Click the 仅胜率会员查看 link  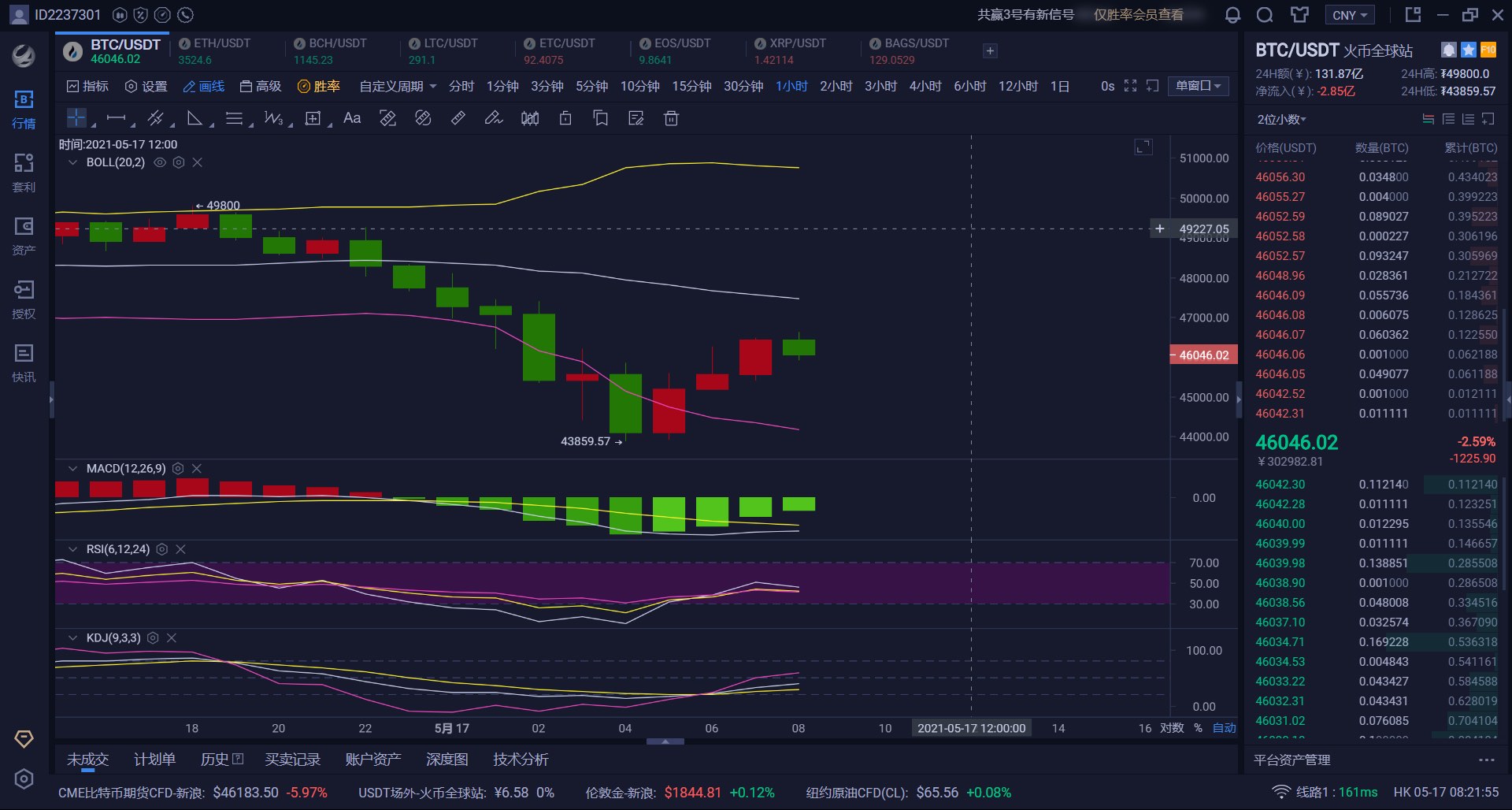click(1140, 14)
